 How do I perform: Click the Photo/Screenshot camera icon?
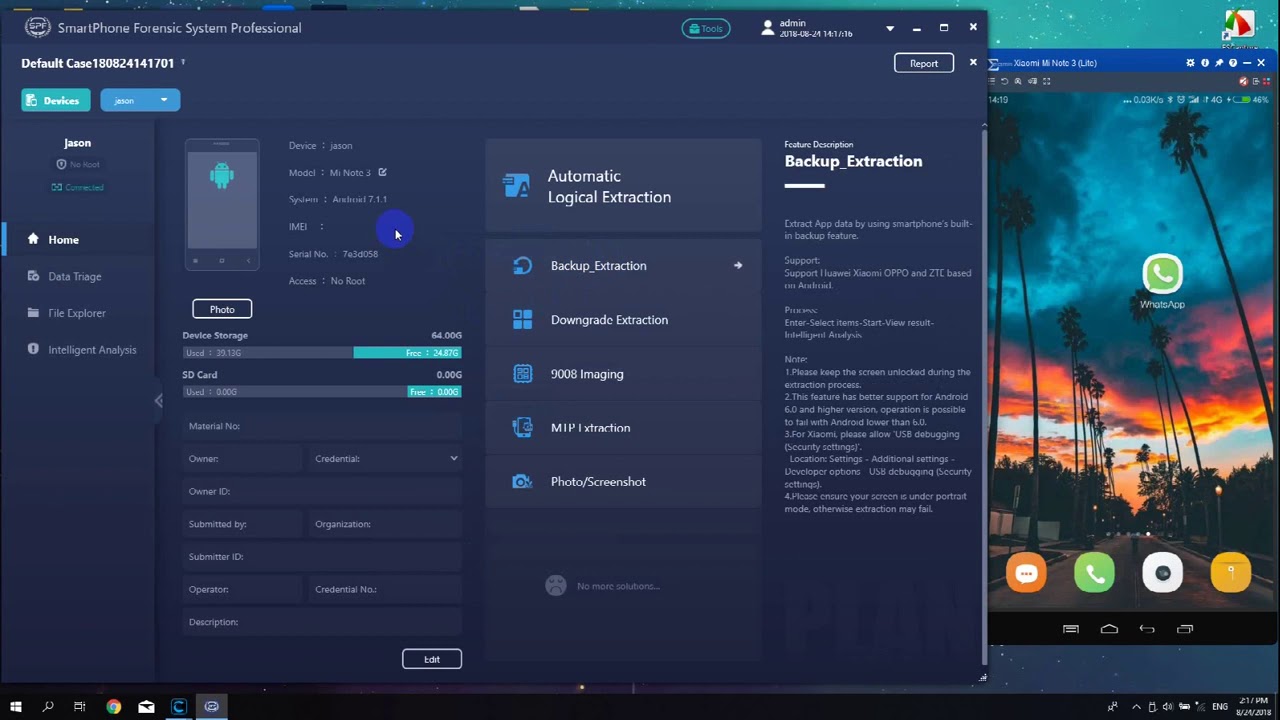(522, 482)
